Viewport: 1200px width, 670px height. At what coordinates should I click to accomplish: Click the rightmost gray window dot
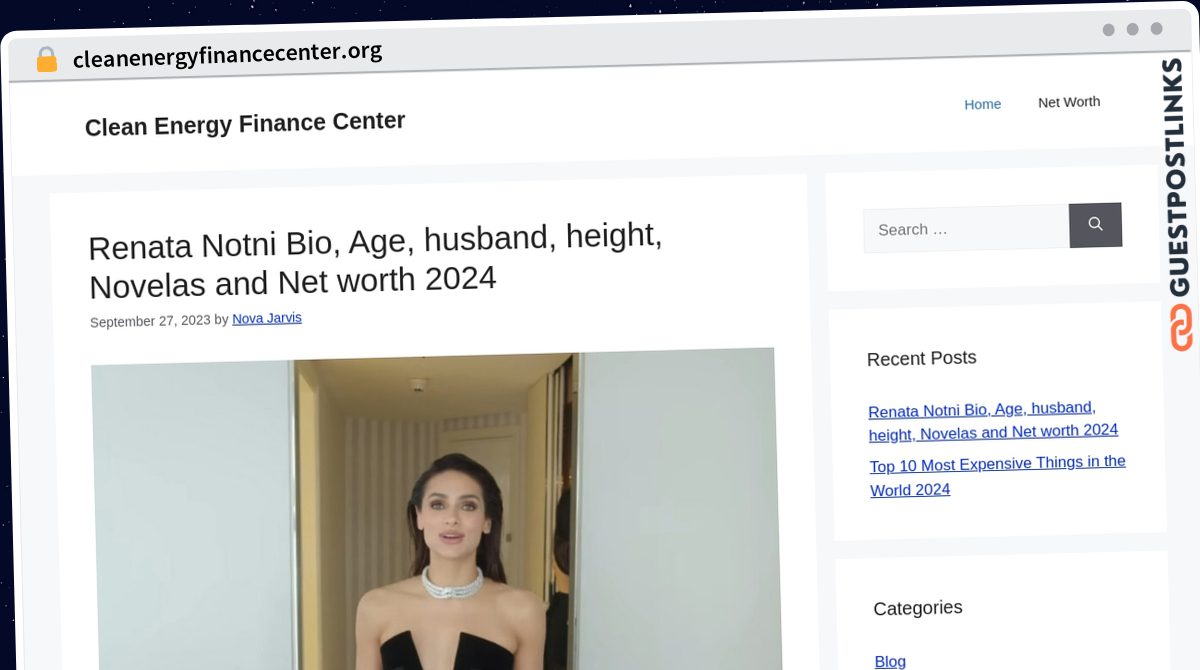(1156, 29)
